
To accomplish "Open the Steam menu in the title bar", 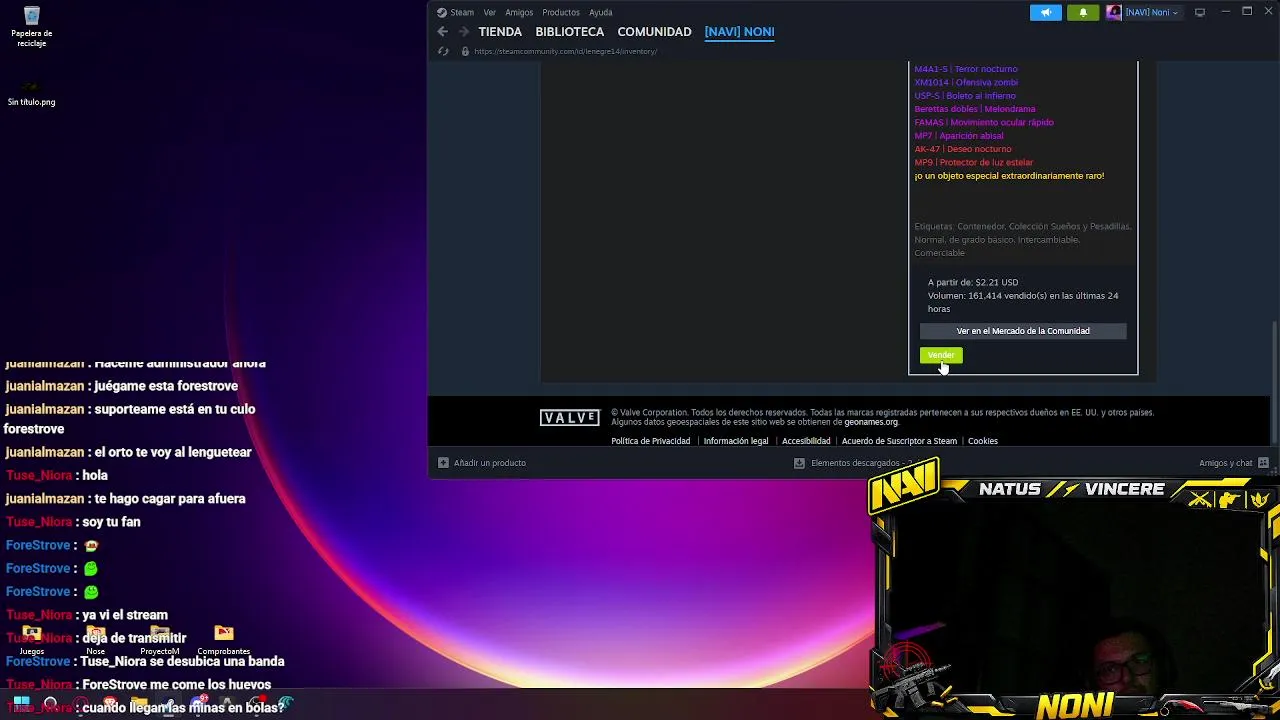I will 455,12.
